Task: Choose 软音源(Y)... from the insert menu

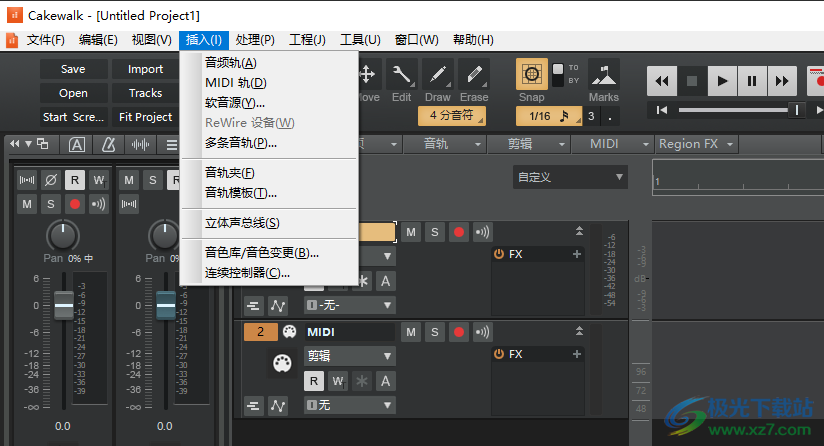Action: click(x=269, y=103)
